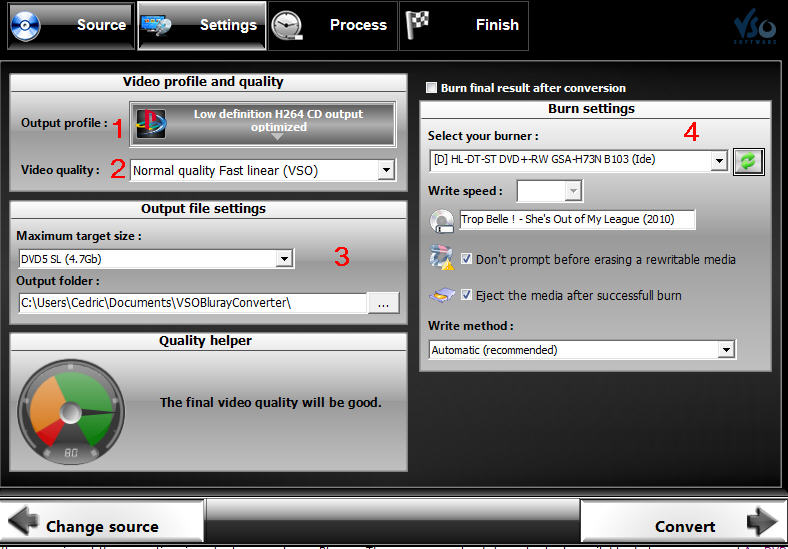Click the output folder browse (...) button
Screen dimensions: 788x549
pos(383,303)
